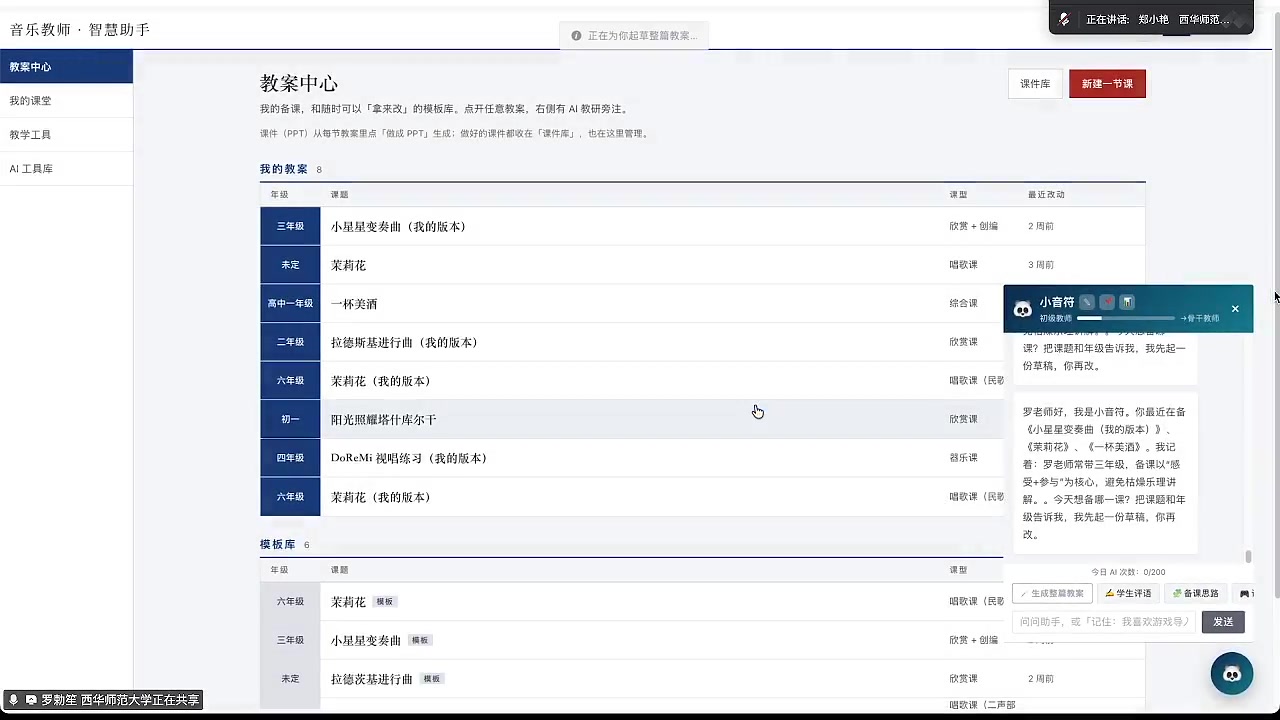
Task: Click the 初一 grade tag
Action: tap(290, 420)
